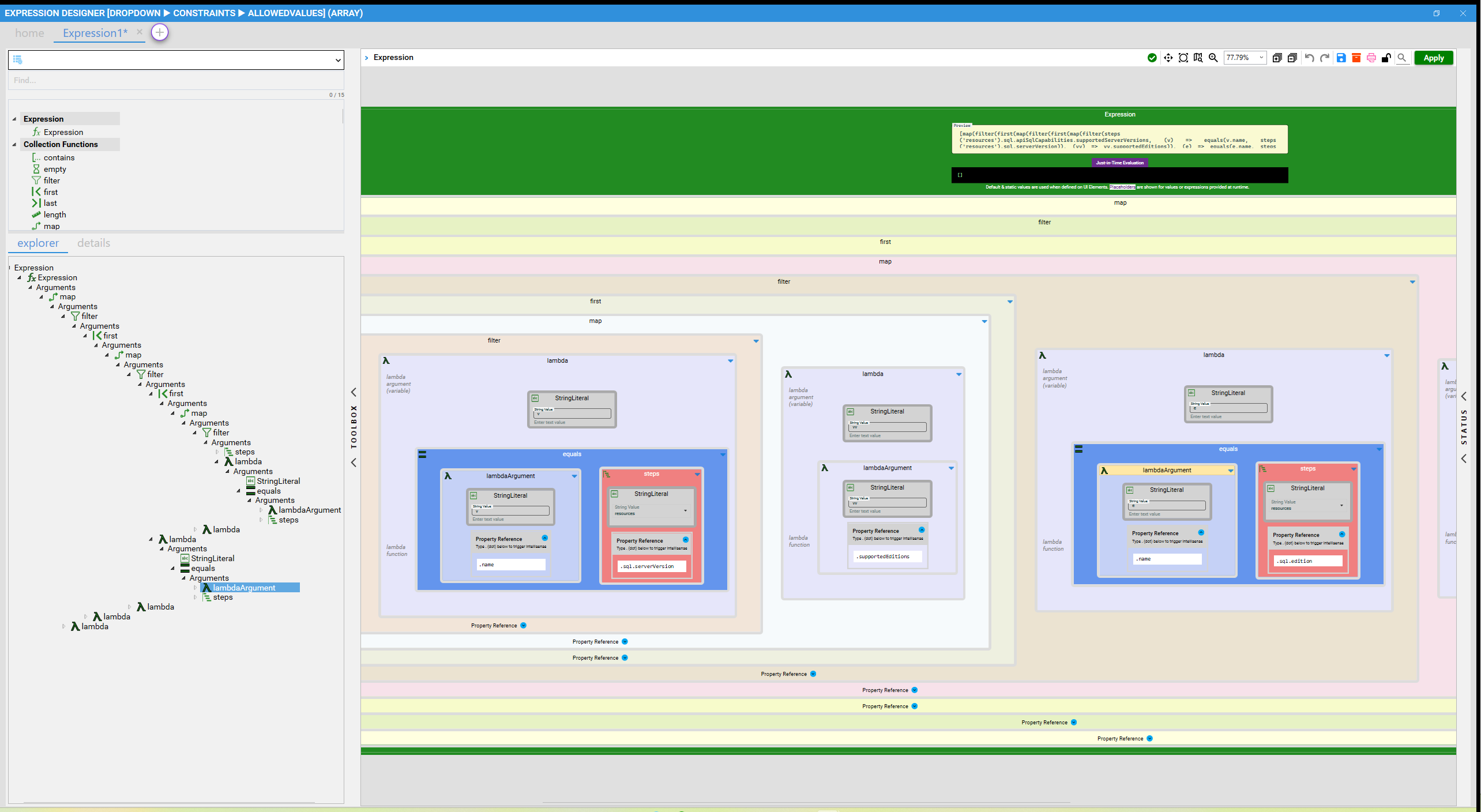Open the home tab
This screenshot has height=812, width=1481.
tap(29, 33)
